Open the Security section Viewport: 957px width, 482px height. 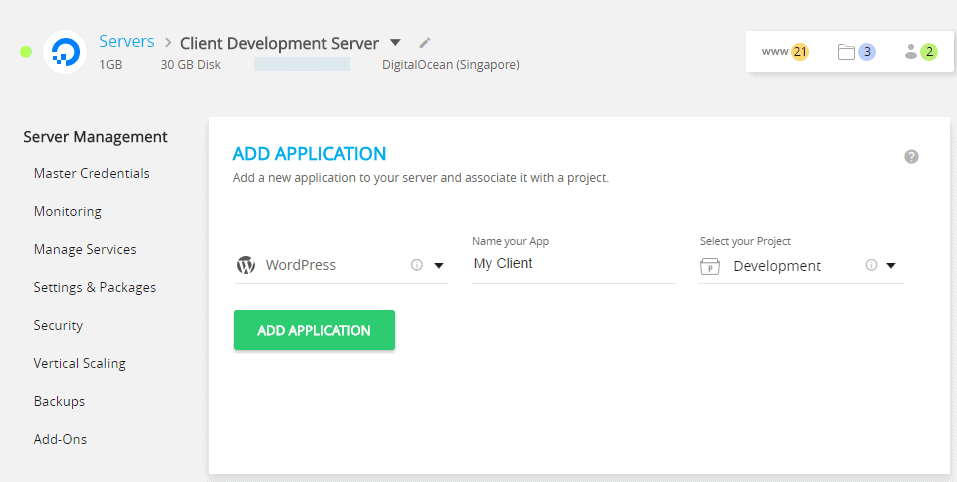(58, 325)
